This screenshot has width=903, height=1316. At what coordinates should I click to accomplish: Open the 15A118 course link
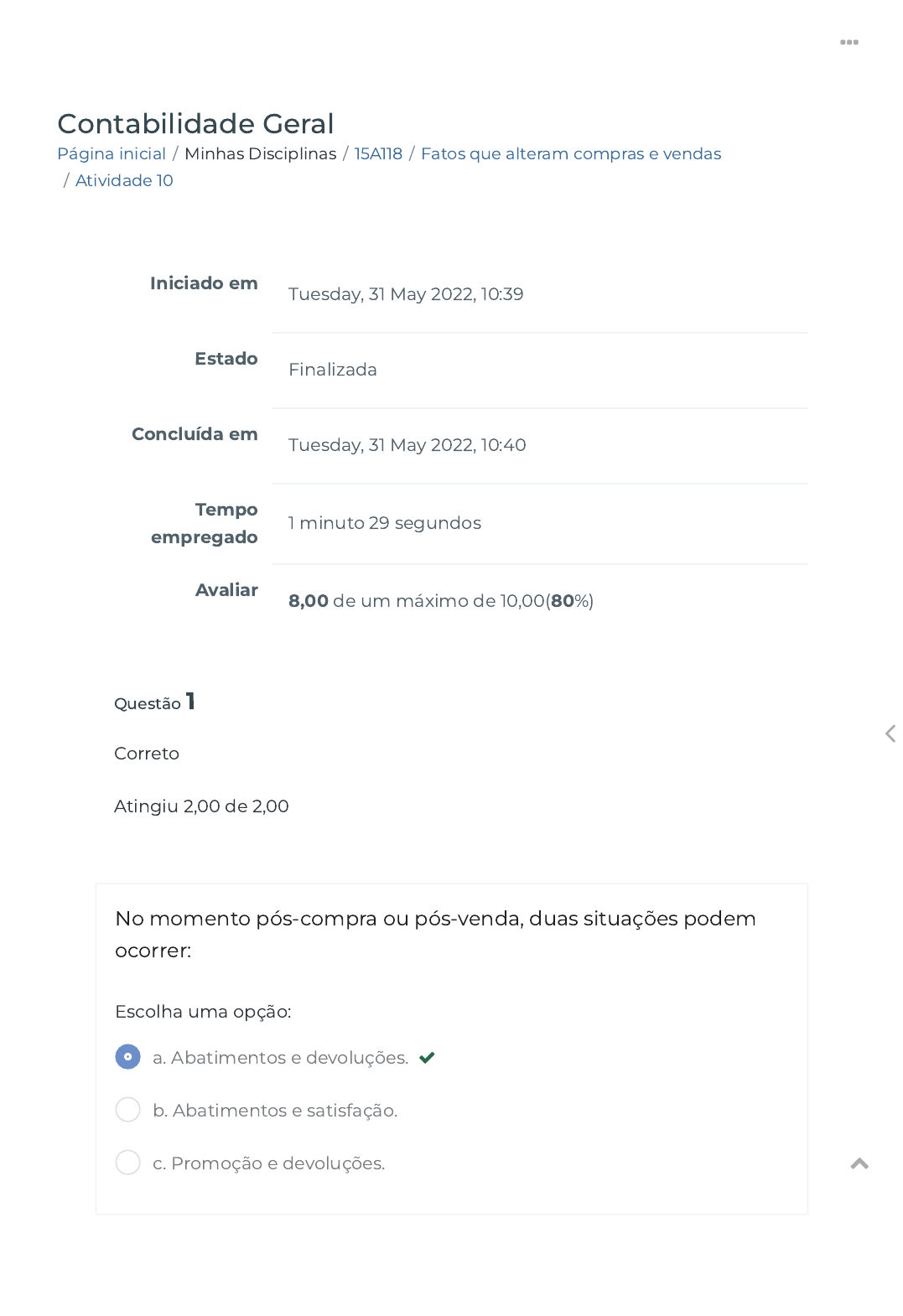[378, 153]
